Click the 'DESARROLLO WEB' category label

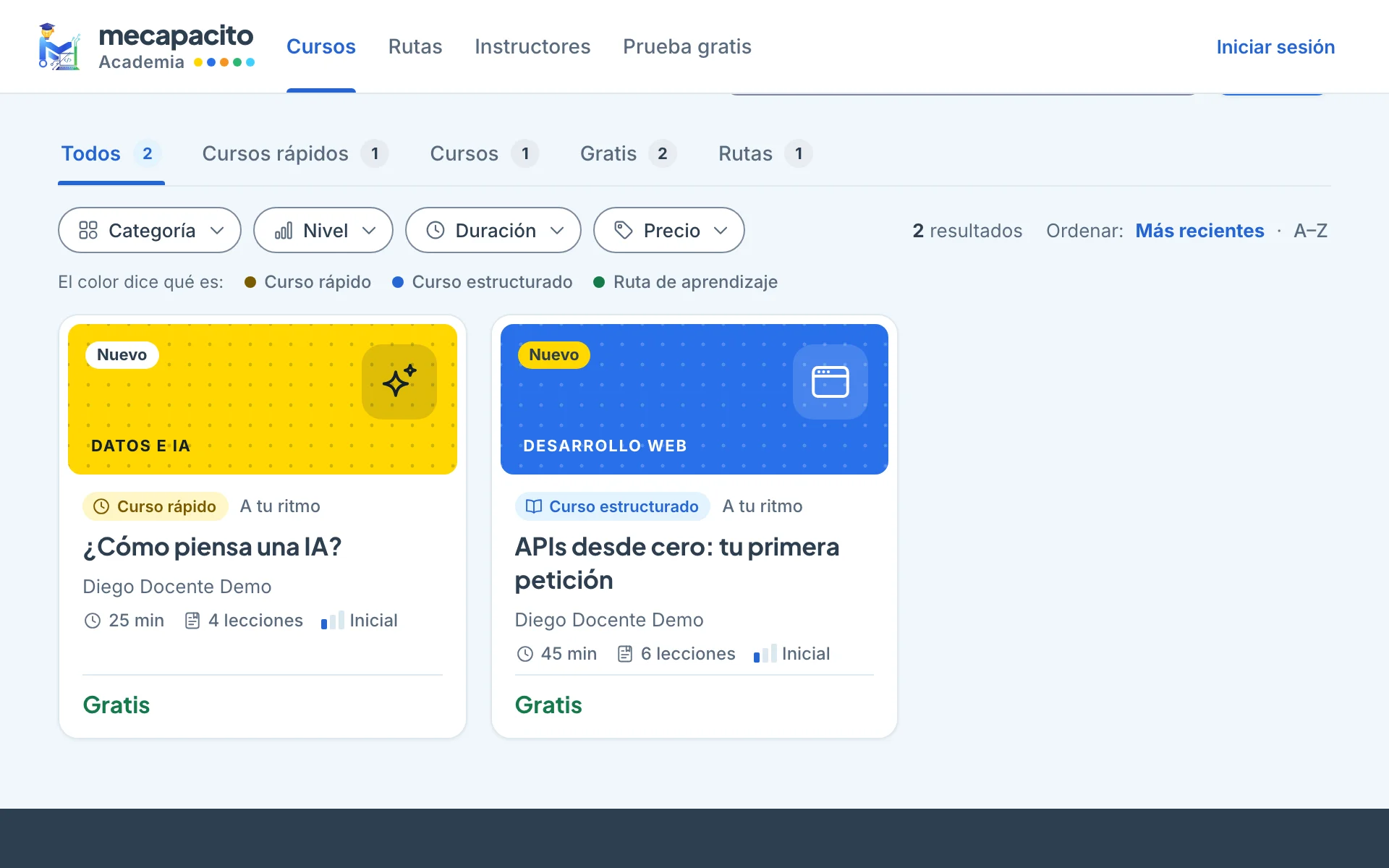click(605, 446)
